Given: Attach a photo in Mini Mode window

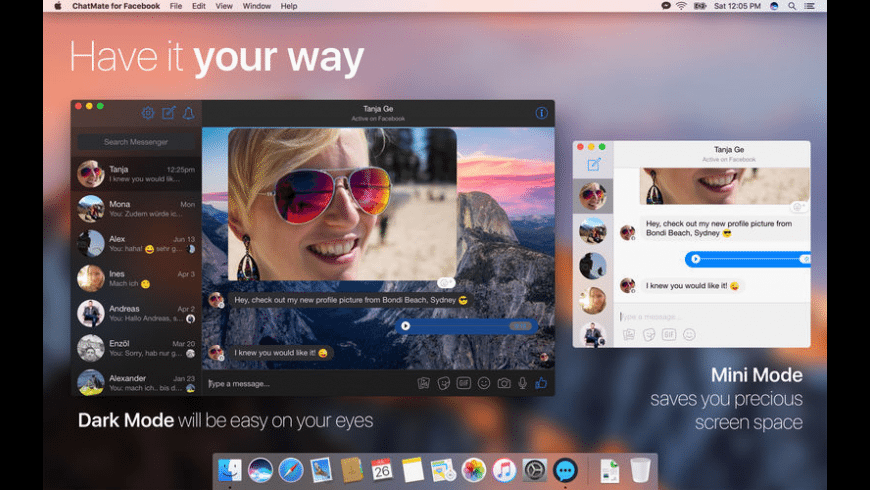Looking at the screenshot, I should coord(629,335).
